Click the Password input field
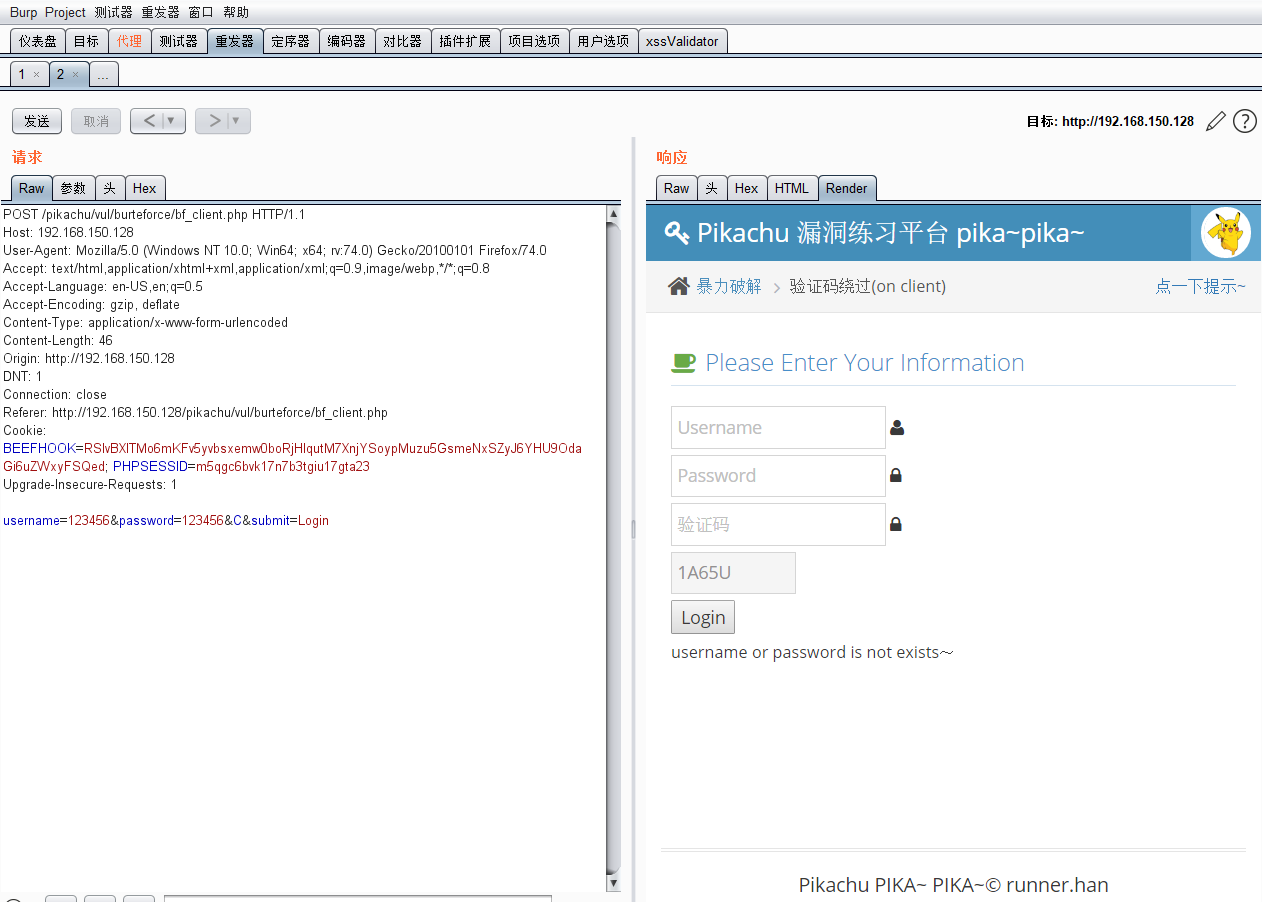The height and width of the screenshot is (902, 1262). 778,476
